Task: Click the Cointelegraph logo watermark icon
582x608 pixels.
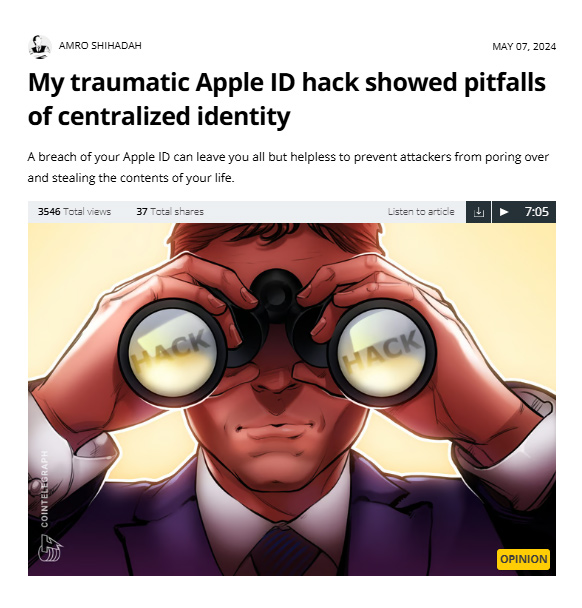Action: click(x=50, y=548)
